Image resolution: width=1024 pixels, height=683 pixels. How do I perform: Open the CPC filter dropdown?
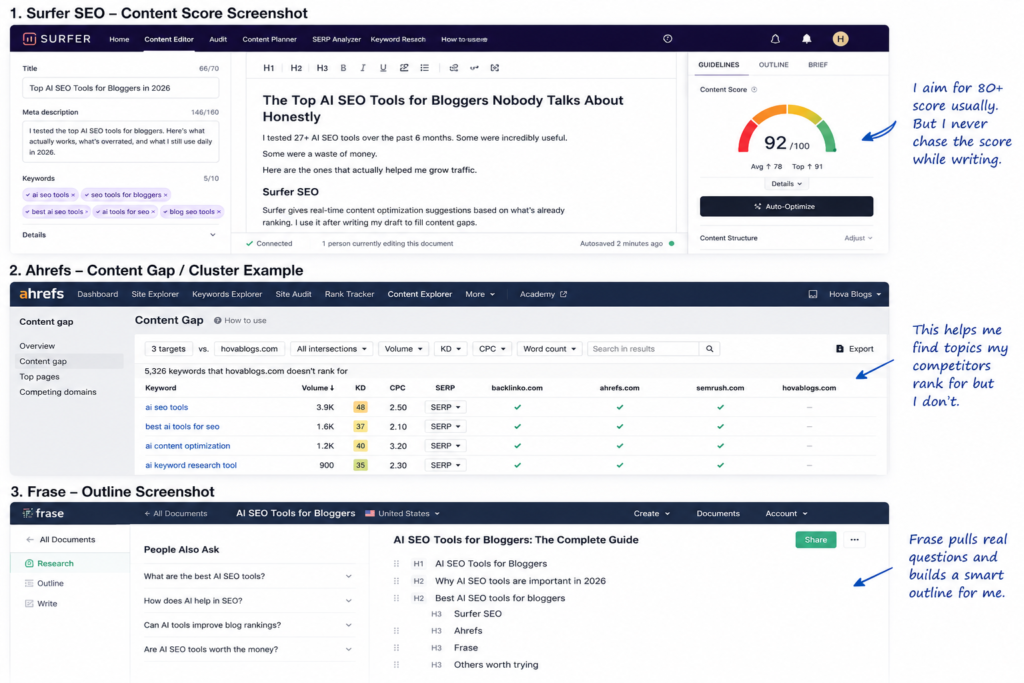pos(492,349)
